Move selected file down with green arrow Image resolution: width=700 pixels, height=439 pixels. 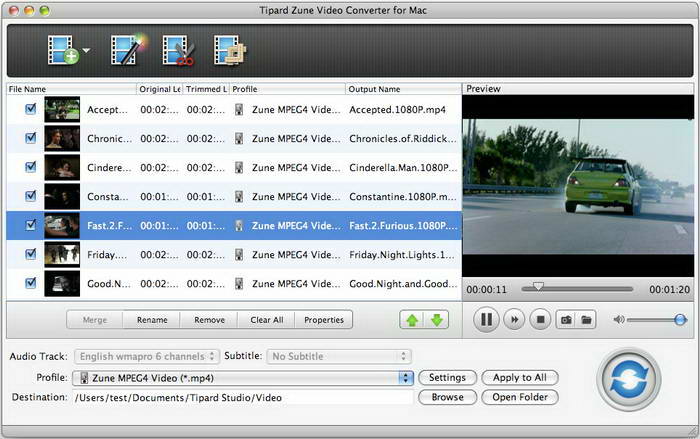[x=437, y=320]
